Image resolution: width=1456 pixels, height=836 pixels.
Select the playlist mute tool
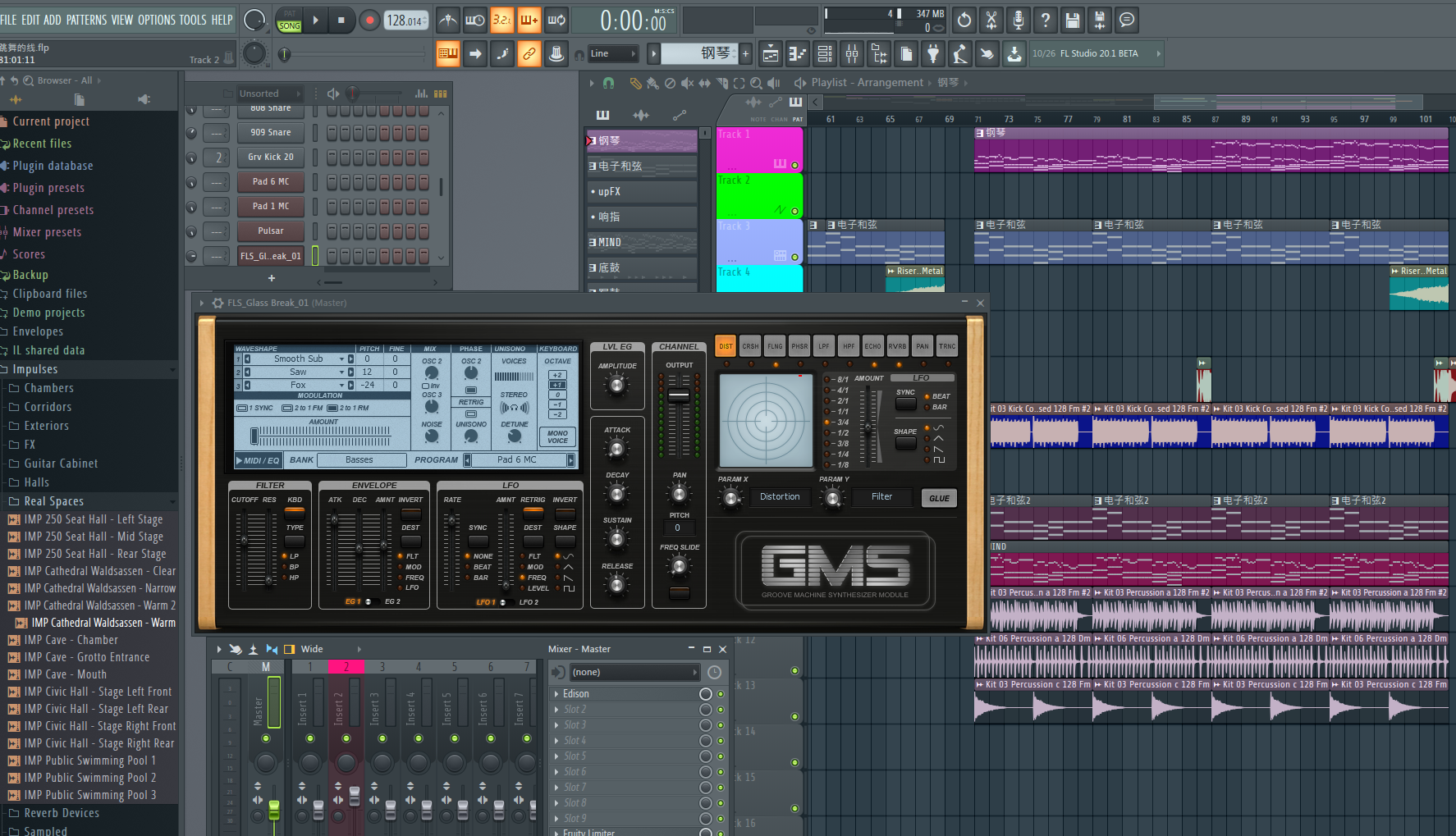[x=687, y=83]
